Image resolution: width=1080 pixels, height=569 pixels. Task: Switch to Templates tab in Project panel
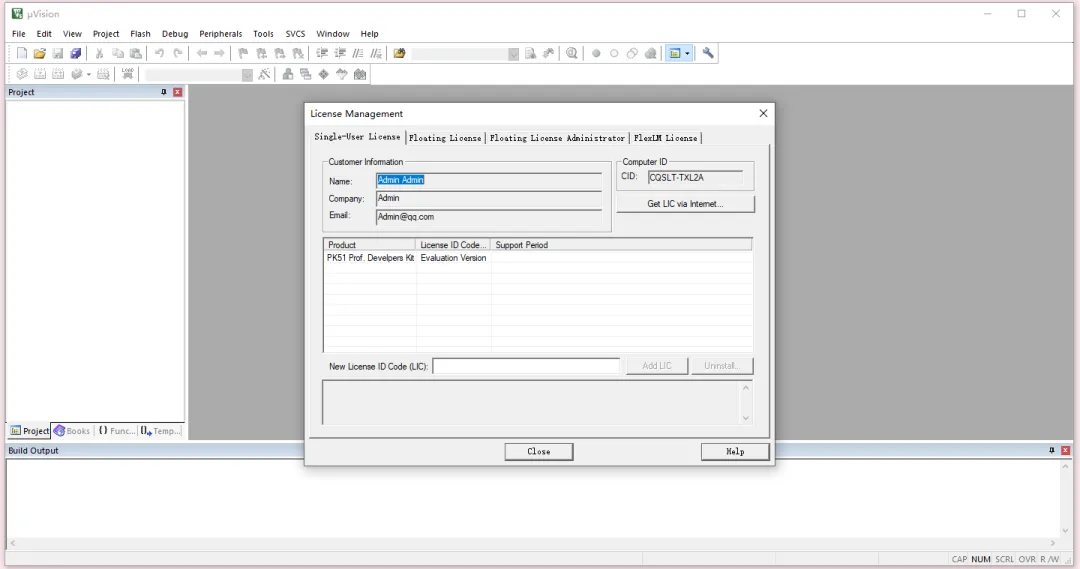(x=160, y=431)
